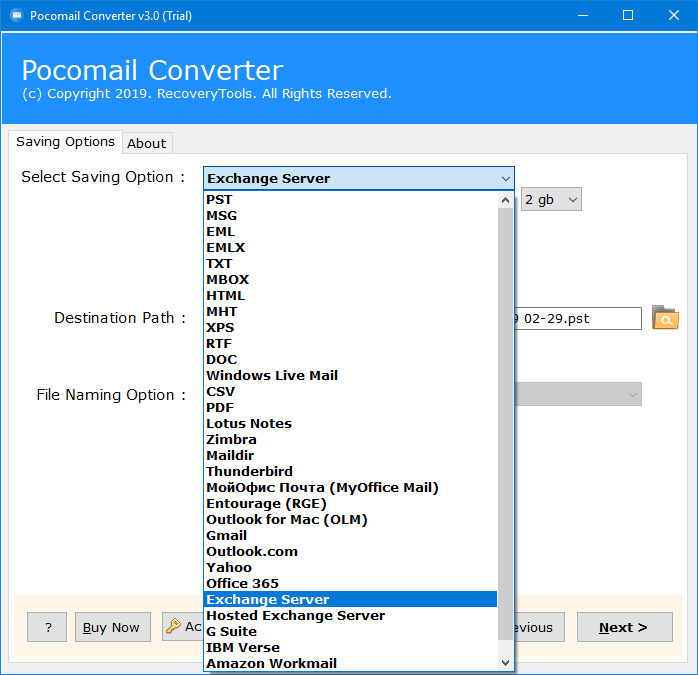Open the 2 gb split size dropdown
The image size is (698, 675).
(x=551, y=199)
